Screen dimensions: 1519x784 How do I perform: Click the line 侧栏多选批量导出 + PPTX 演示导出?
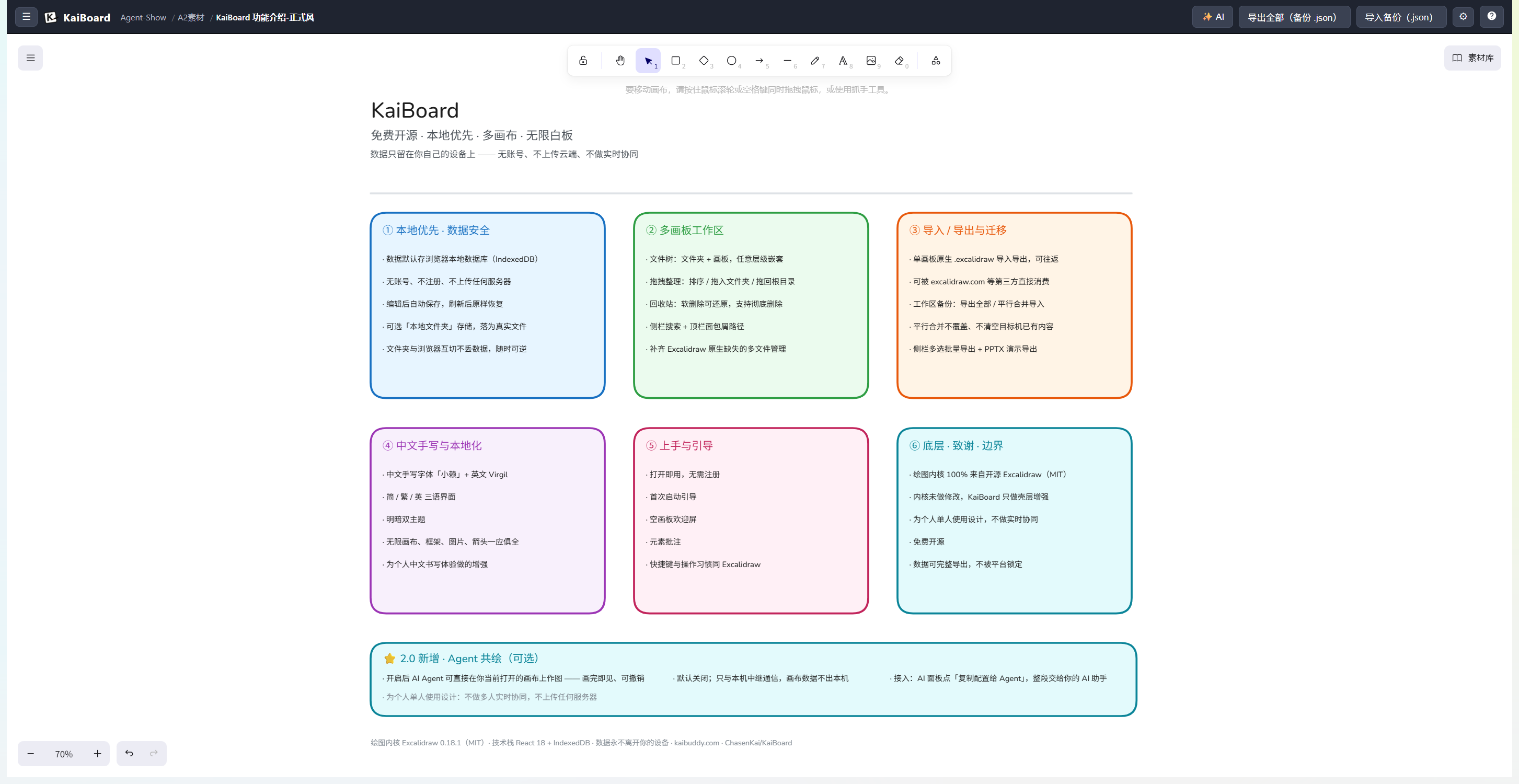point(973,349)
